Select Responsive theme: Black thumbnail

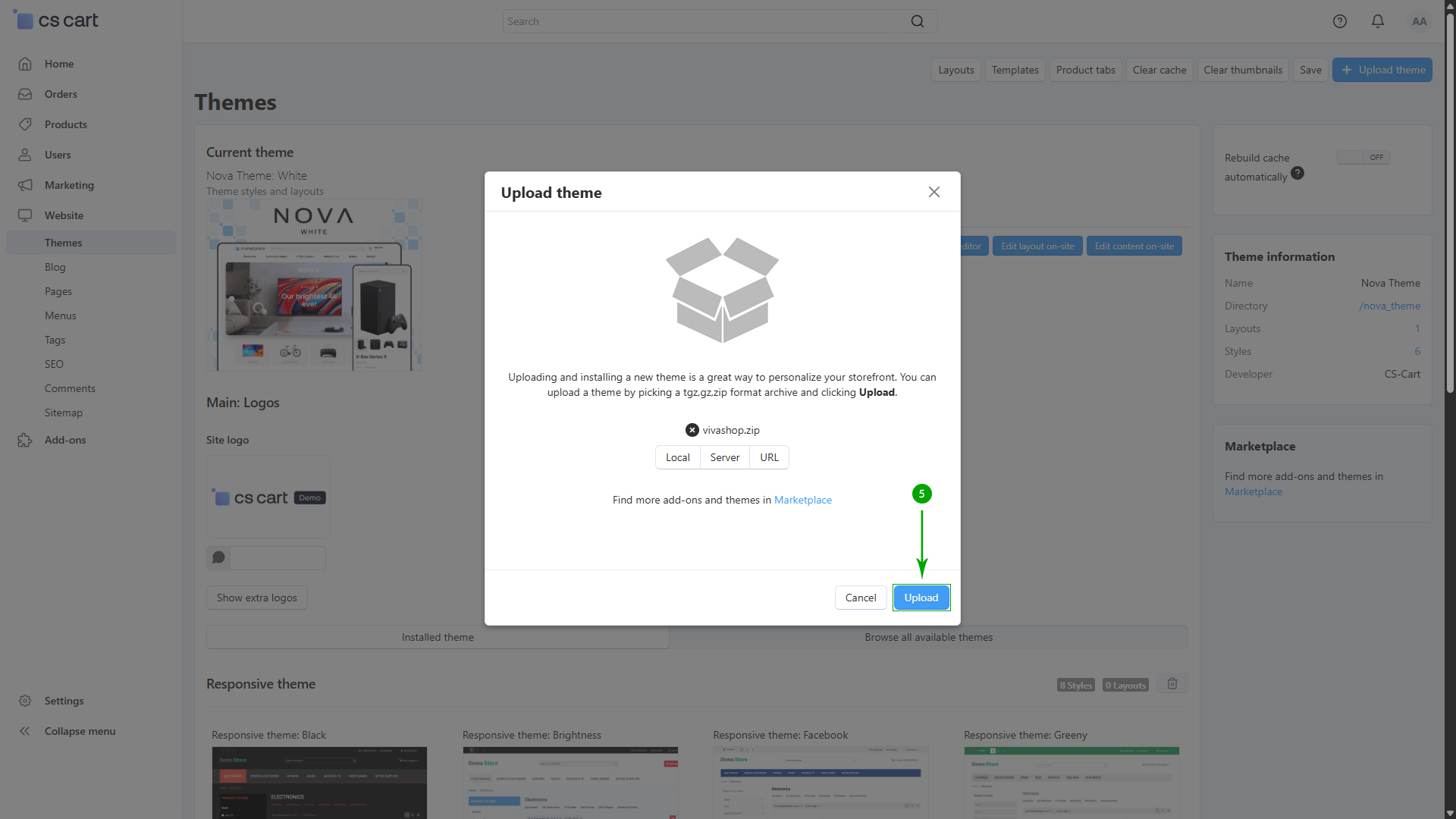318,781
